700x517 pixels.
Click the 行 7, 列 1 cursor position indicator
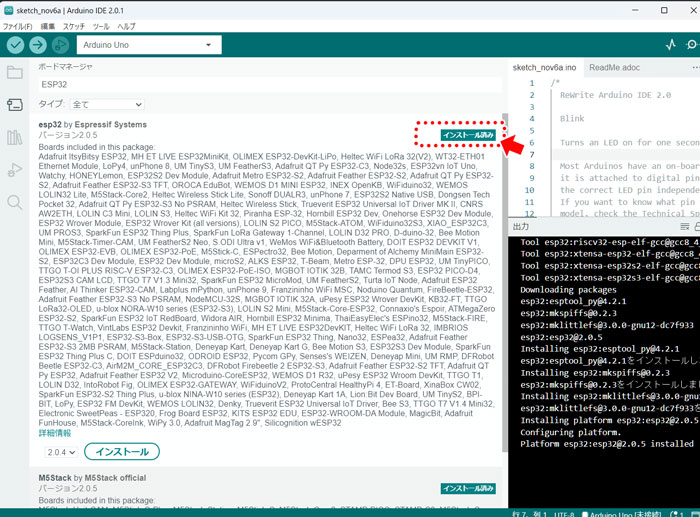point(529,514)
